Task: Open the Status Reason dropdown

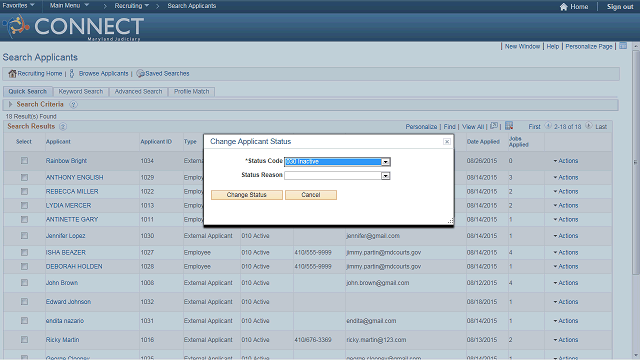Action: pos(337,176)
